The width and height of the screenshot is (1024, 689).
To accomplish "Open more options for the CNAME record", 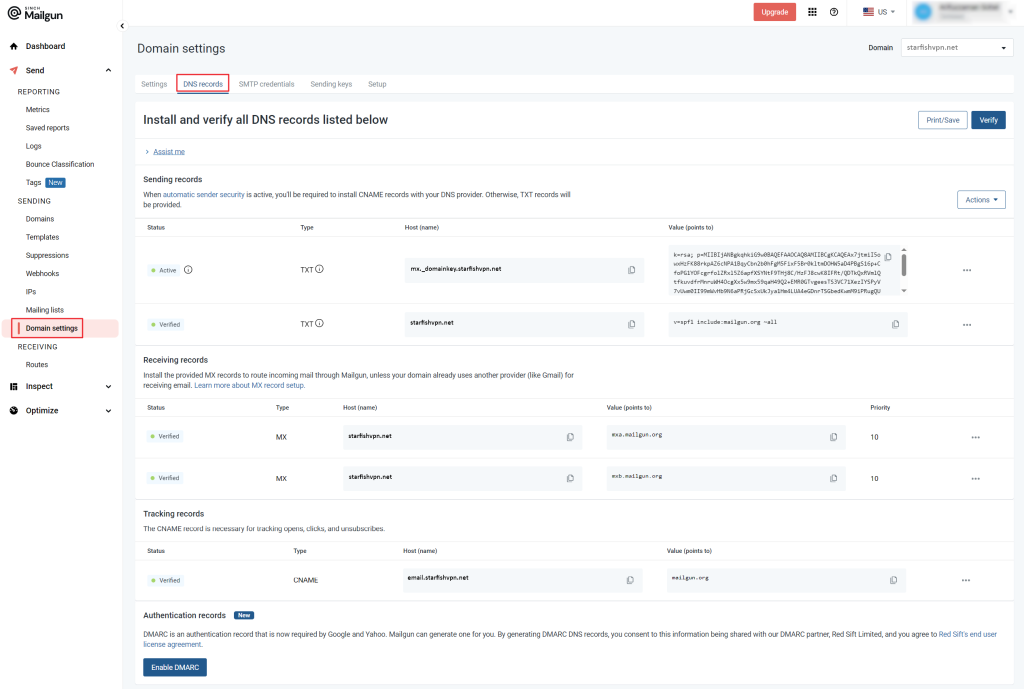I will coord(965,580).
